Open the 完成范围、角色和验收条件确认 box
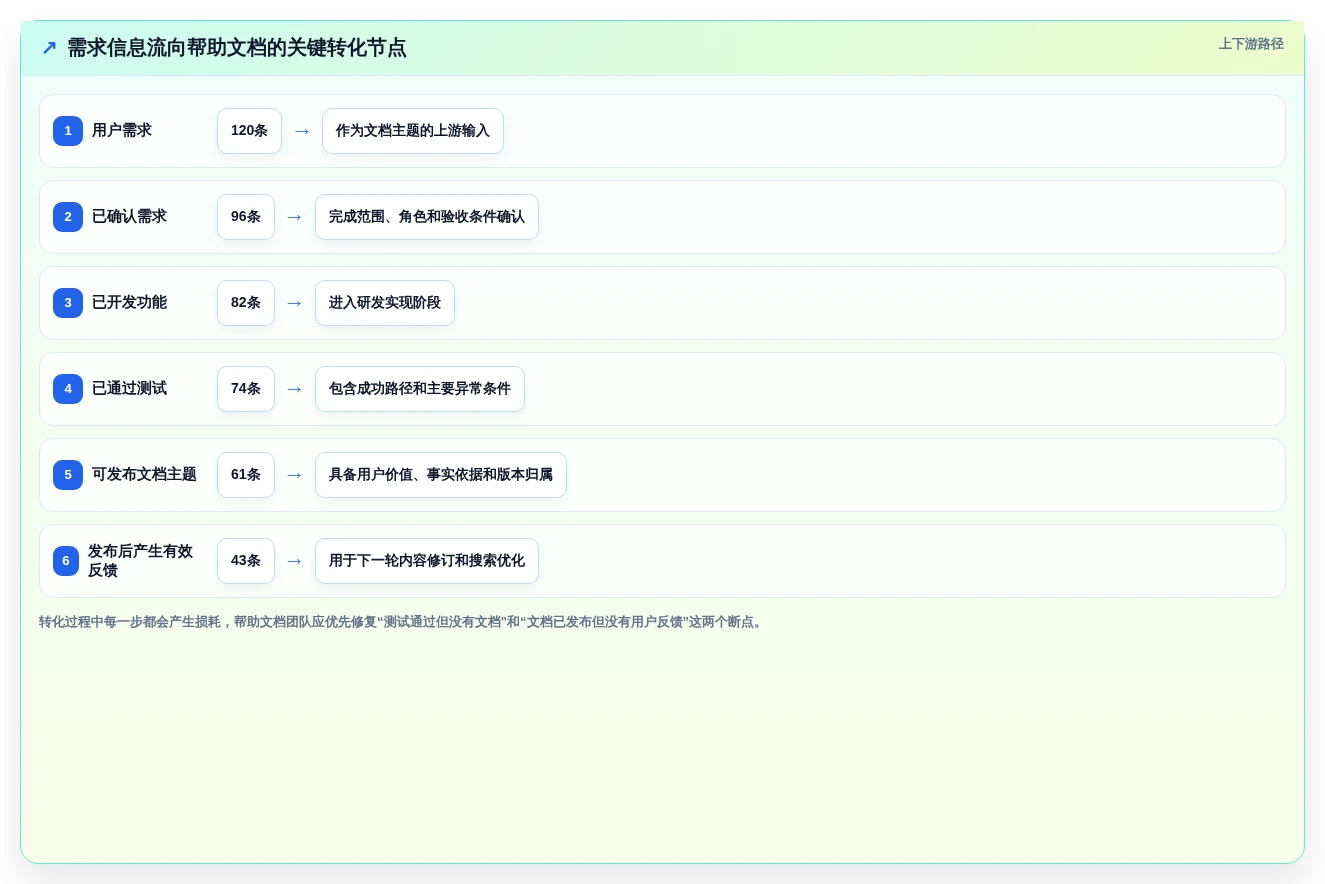 [427, 217]
